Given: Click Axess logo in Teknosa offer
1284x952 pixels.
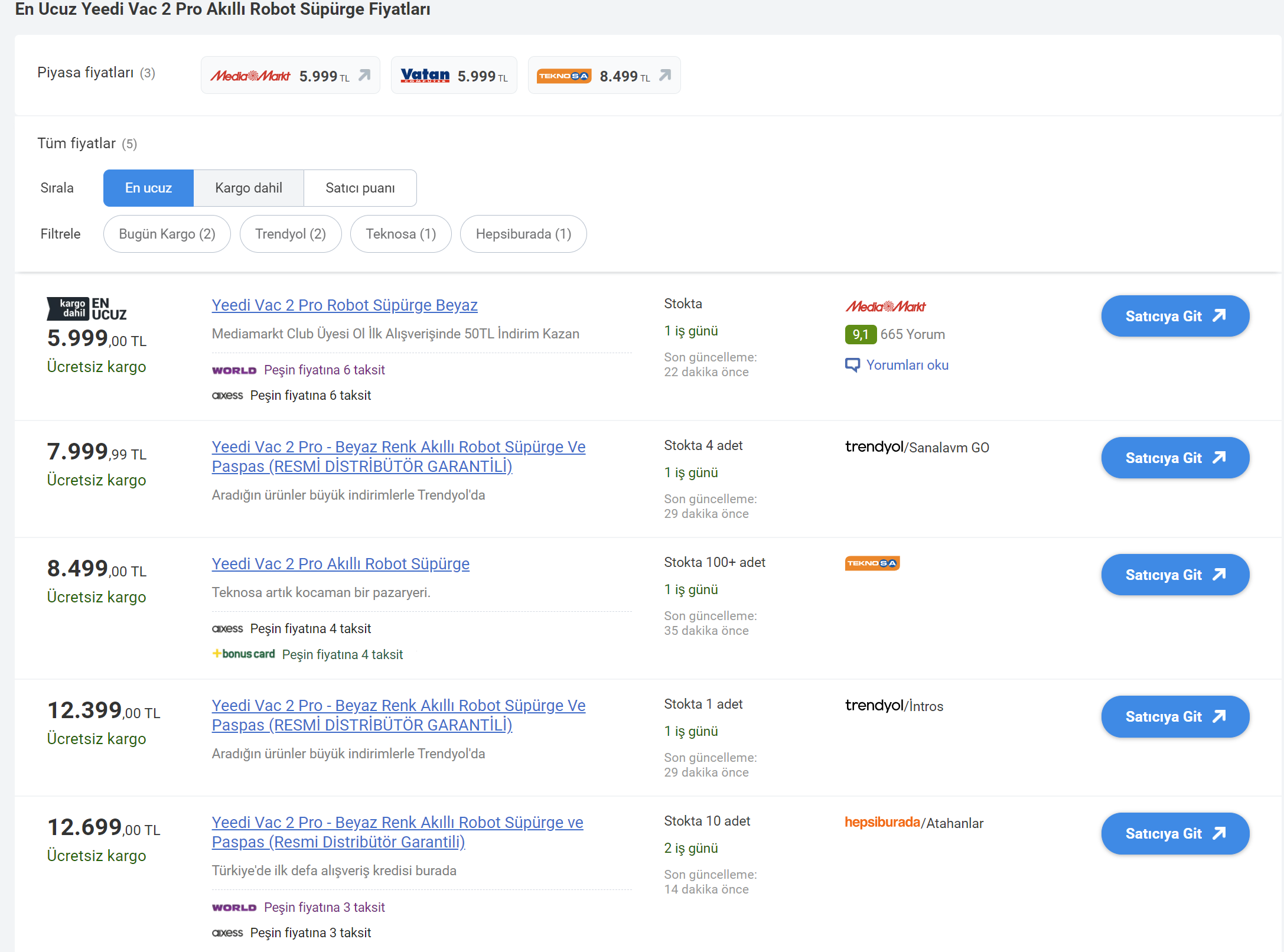Looking at the screenshot, I should pos(227,628).
